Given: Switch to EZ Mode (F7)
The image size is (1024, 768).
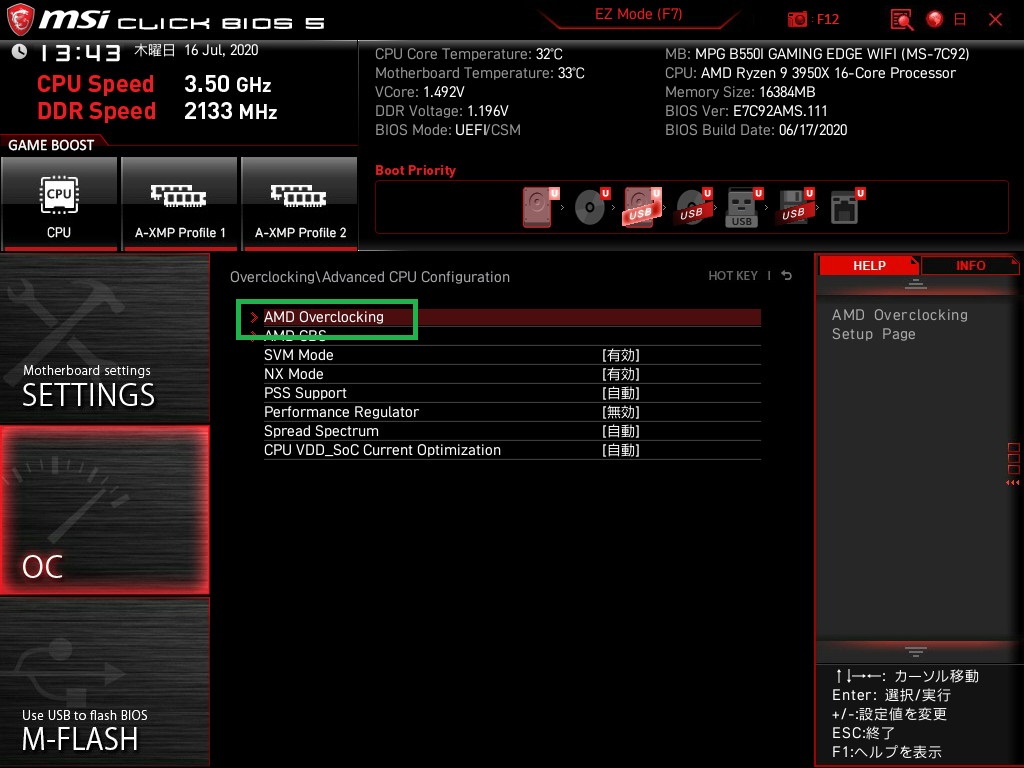Looking at the screenshot, I should (x=638, y=14).
